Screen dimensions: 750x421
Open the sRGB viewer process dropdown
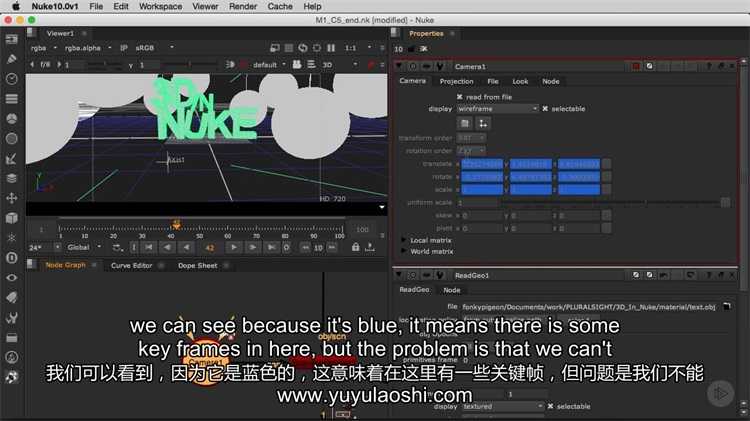tap(154, 48)
